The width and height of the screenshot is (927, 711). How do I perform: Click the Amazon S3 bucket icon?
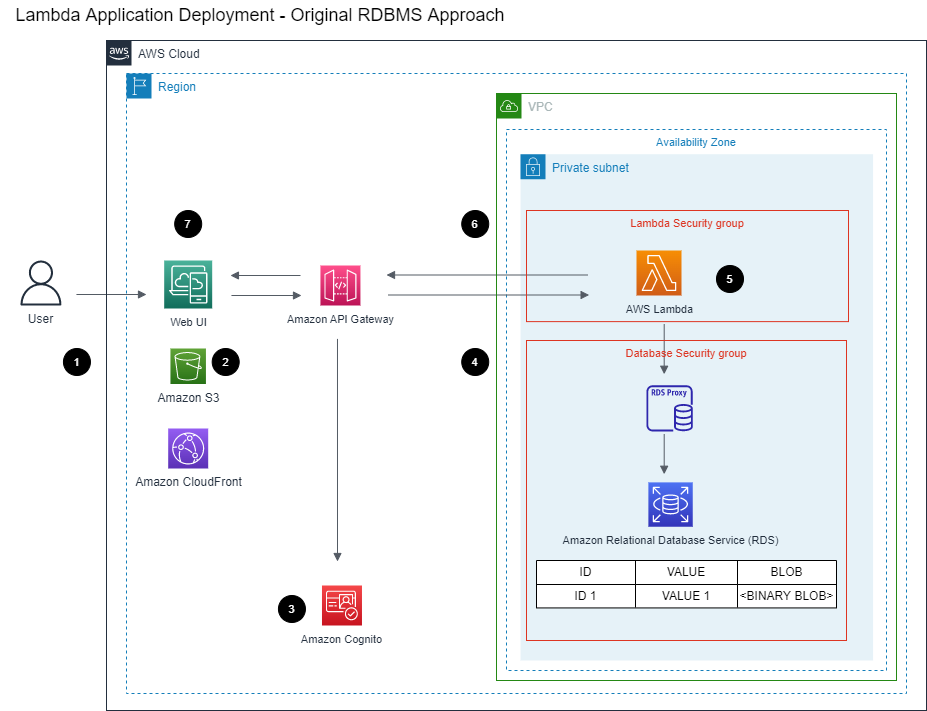pyautogui.click(x=188, y=366)
